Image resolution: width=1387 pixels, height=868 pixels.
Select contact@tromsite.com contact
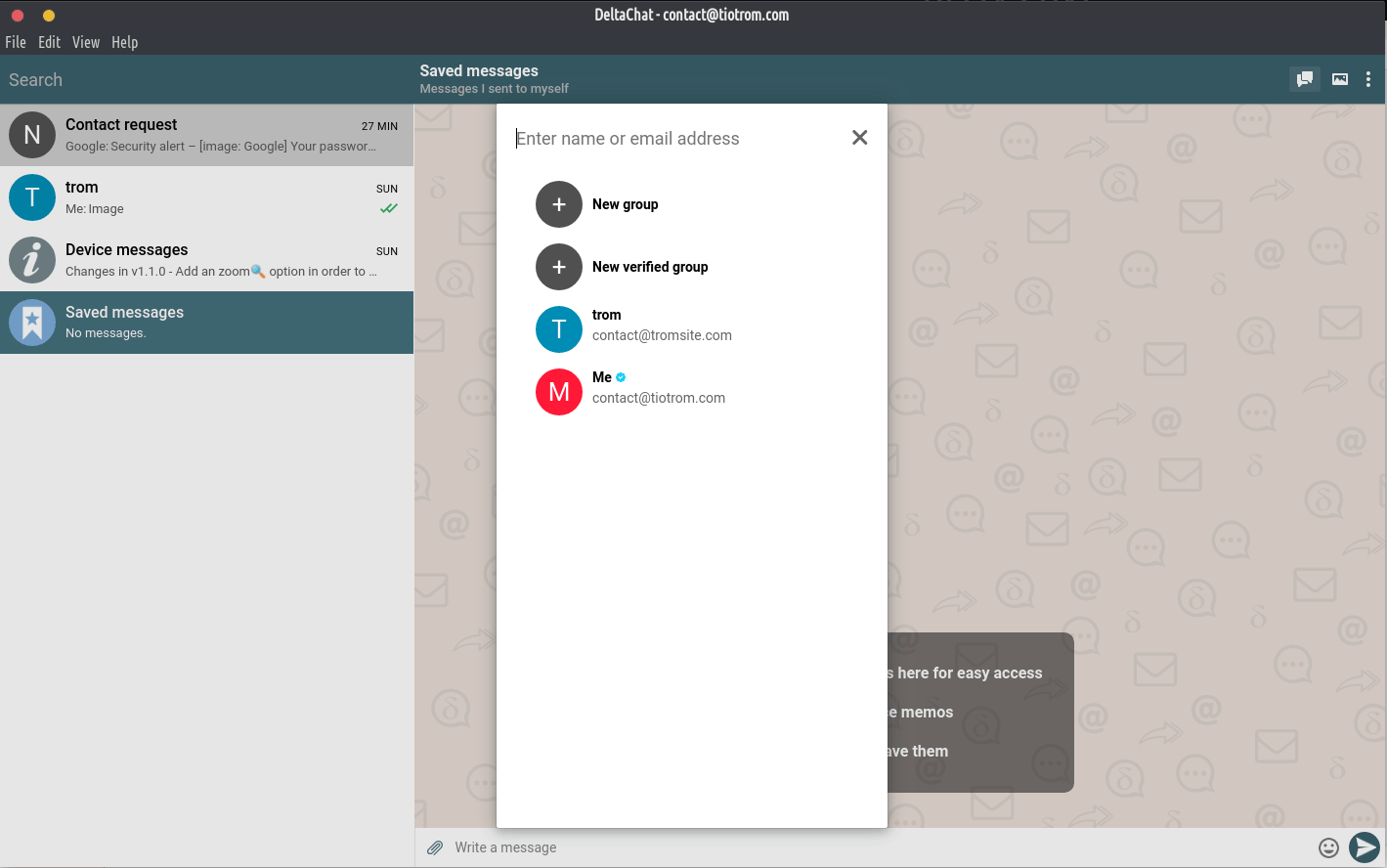click(x=692, y=329)
